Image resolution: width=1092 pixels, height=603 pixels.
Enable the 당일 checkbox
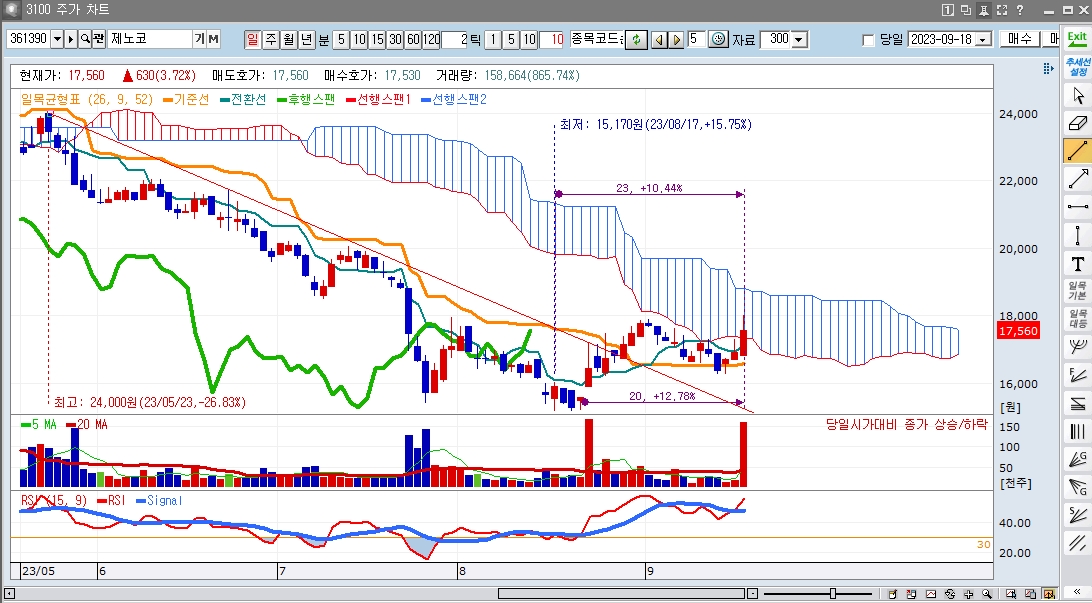[x=868, y=40]
